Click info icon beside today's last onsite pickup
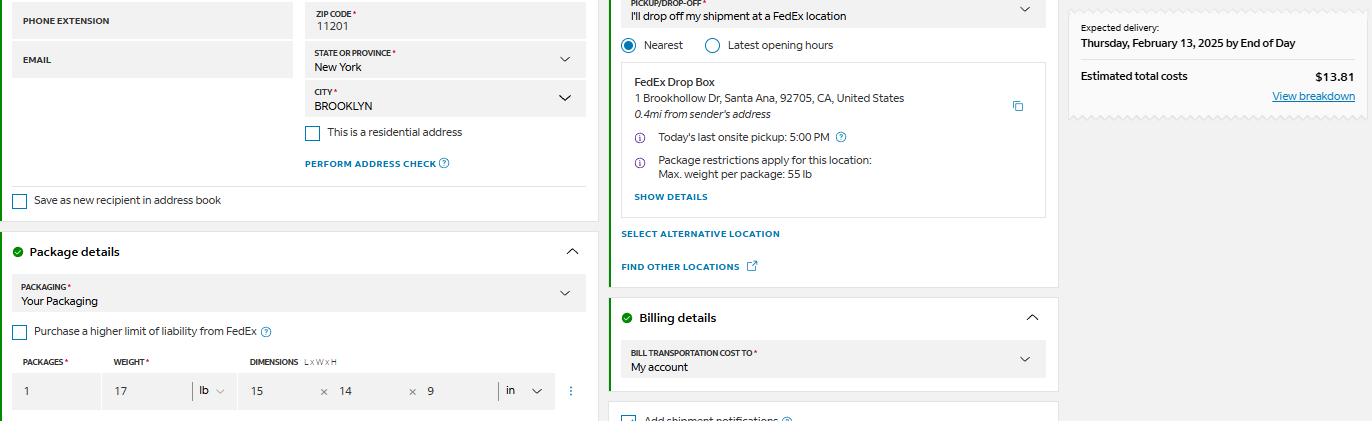Screen dimensions: 1372x421 click(x=640, y=138)
